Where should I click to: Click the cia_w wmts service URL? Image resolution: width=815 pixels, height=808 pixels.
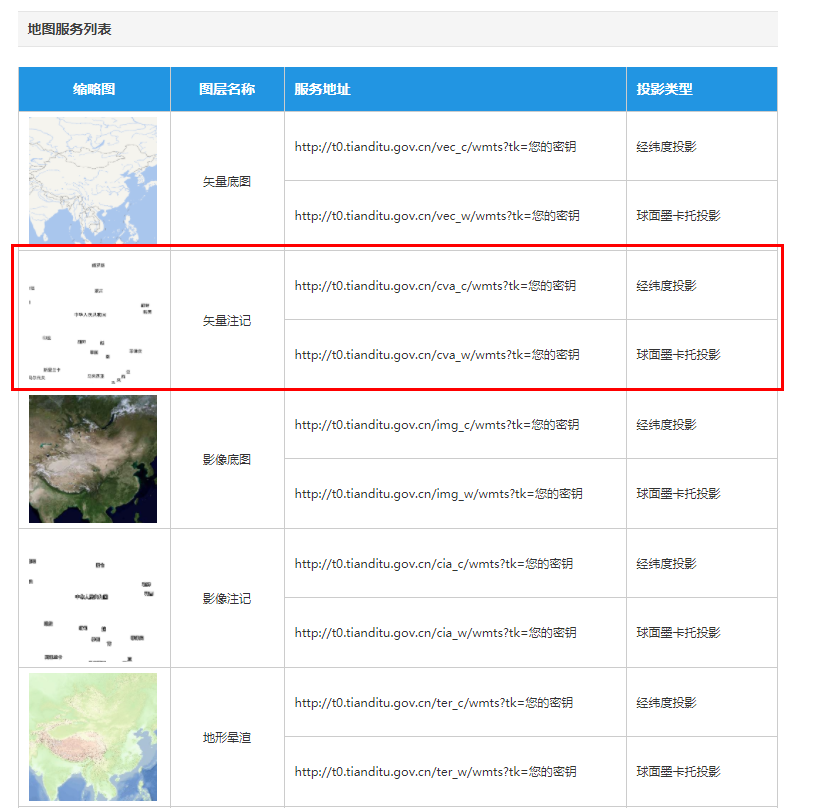point(435,633)
